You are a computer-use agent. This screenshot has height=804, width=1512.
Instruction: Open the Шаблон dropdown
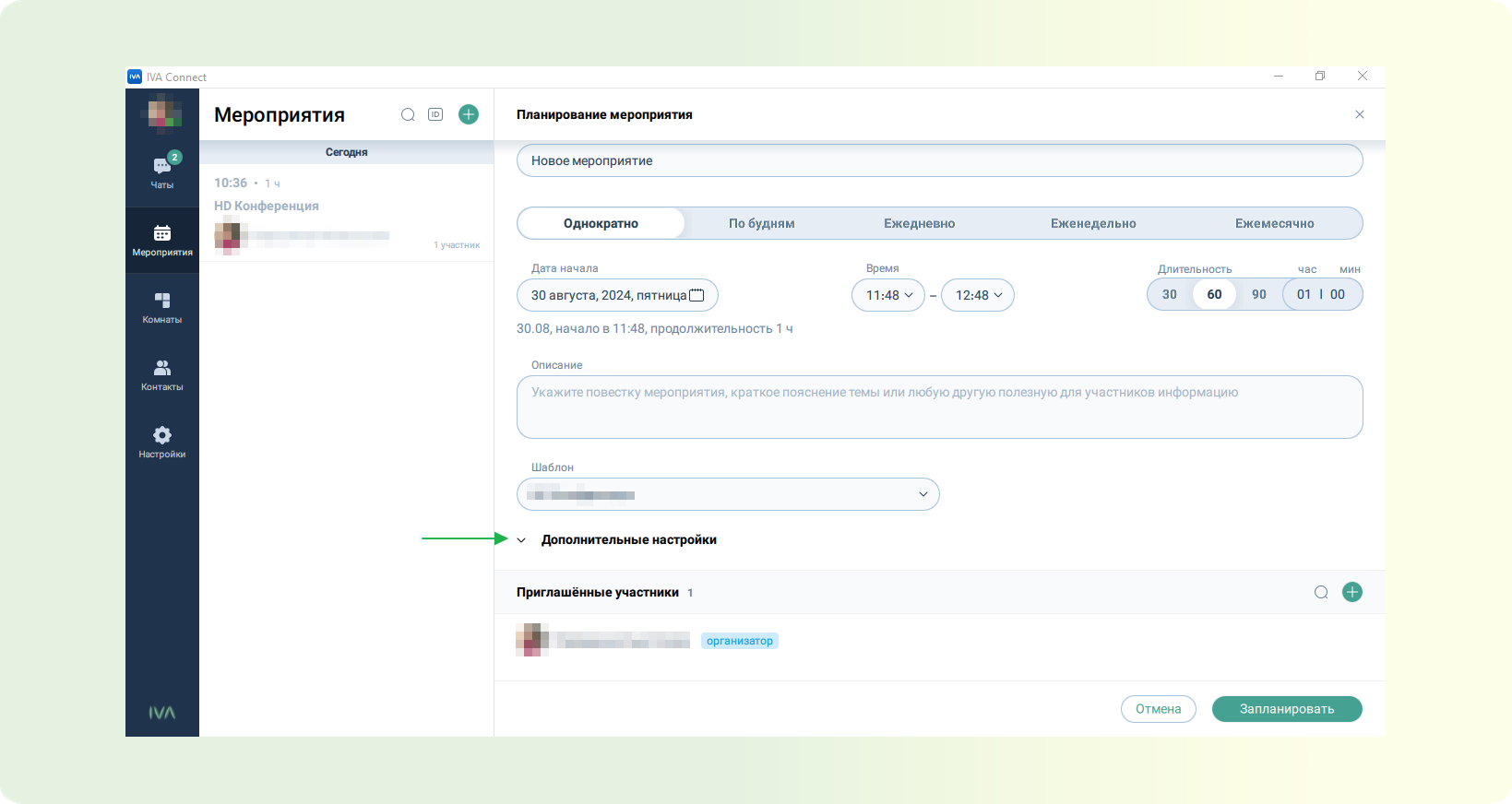click(x=728, y=494)
